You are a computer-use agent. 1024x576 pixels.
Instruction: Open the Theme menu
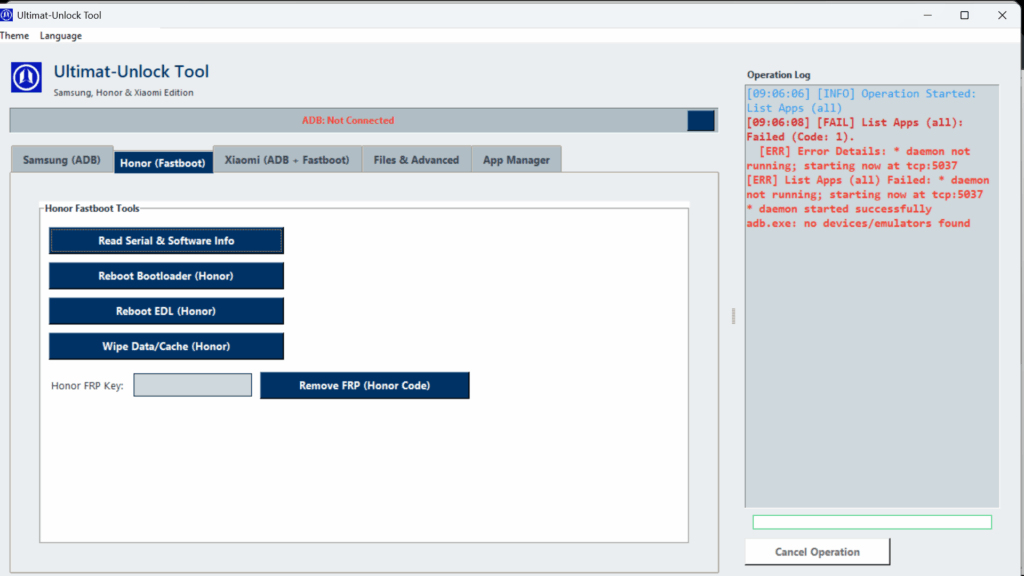[x=14, y=36]
